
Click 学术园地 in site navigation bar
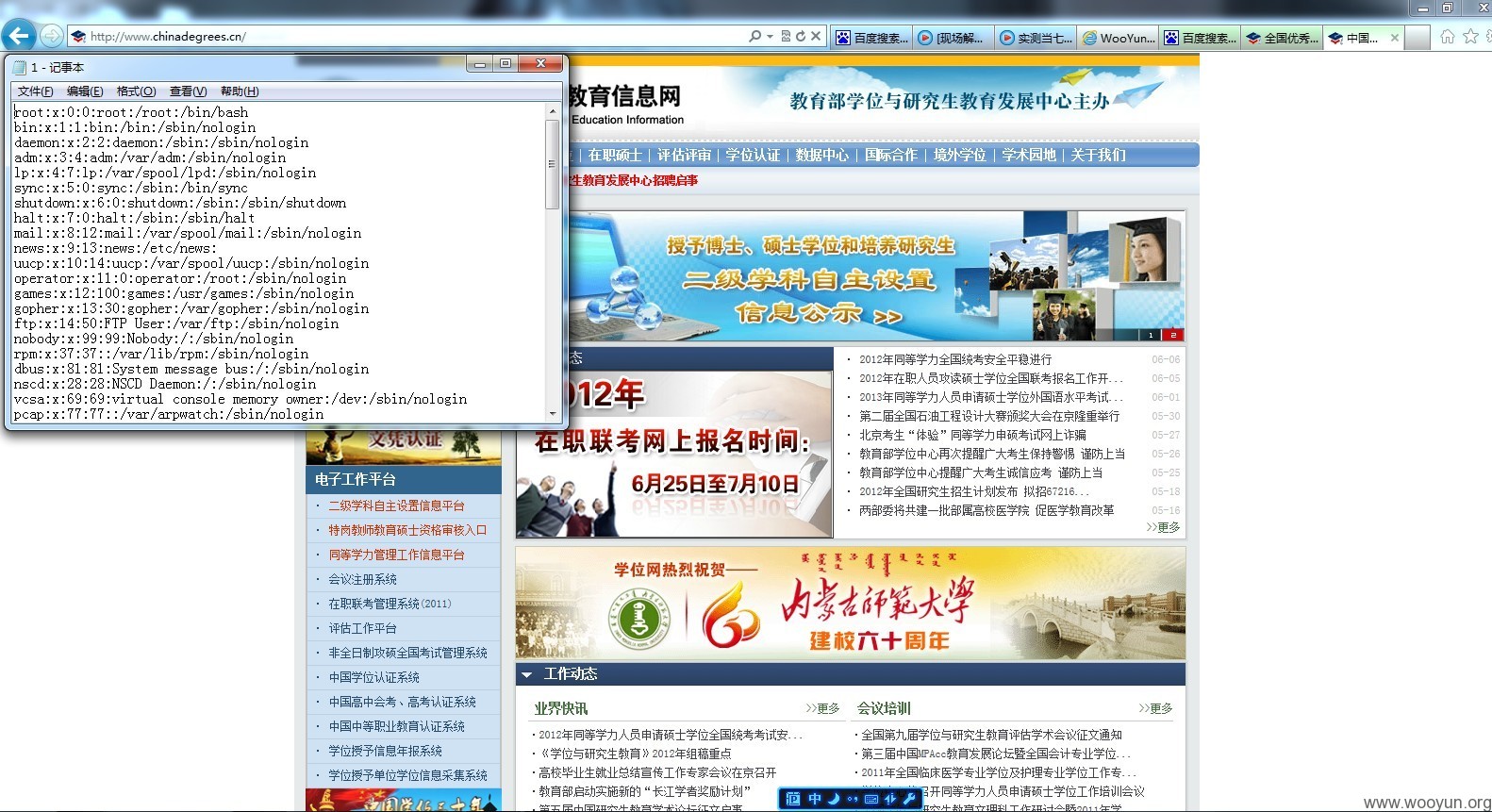click(x=1029, y=155)
